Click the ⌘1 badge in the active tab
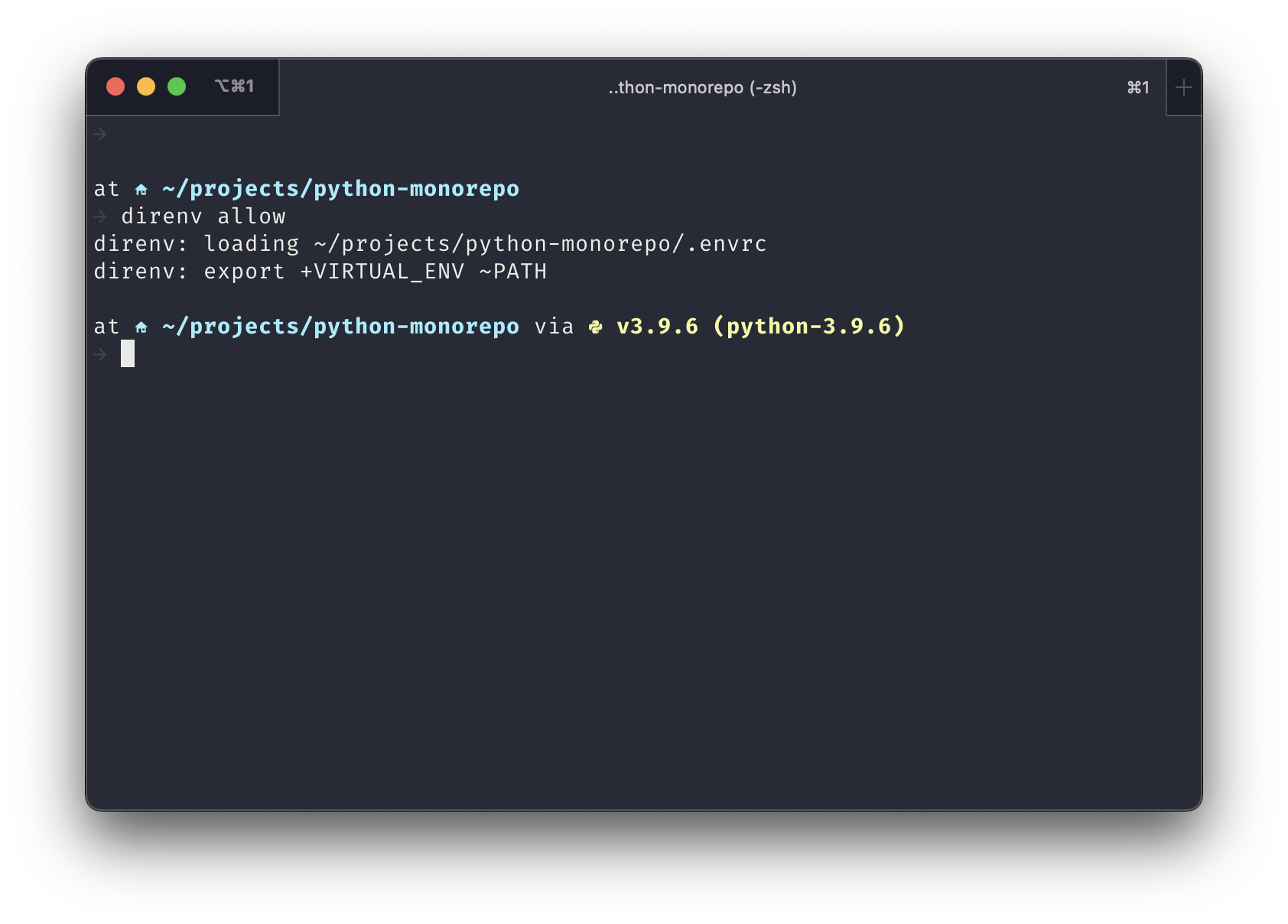The height and width of the screenshot is (924, 1288). 1137,87
